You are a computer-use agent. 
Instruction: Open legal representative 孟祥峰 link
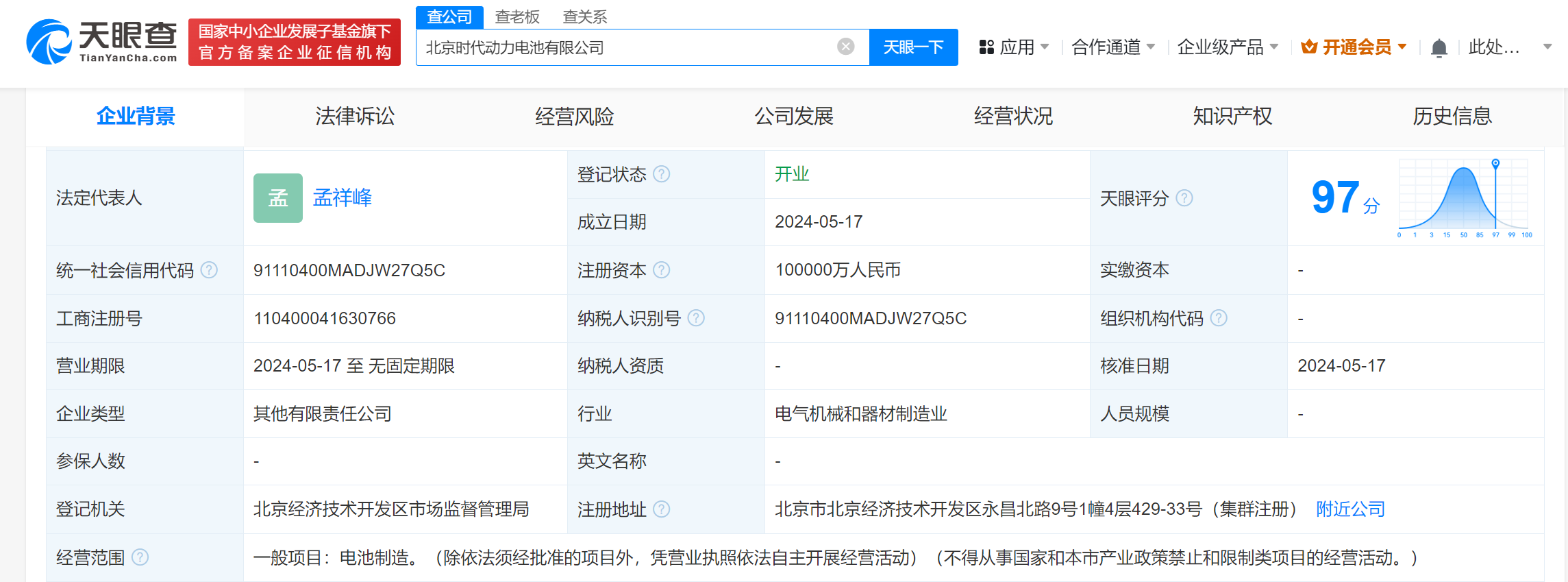342,198
